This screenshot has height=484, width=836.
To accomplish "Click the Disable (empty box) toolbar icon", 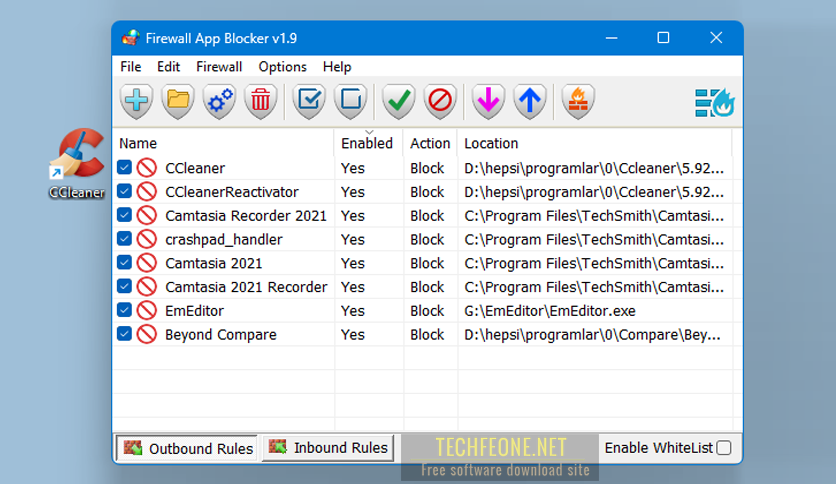I will 350,101.
